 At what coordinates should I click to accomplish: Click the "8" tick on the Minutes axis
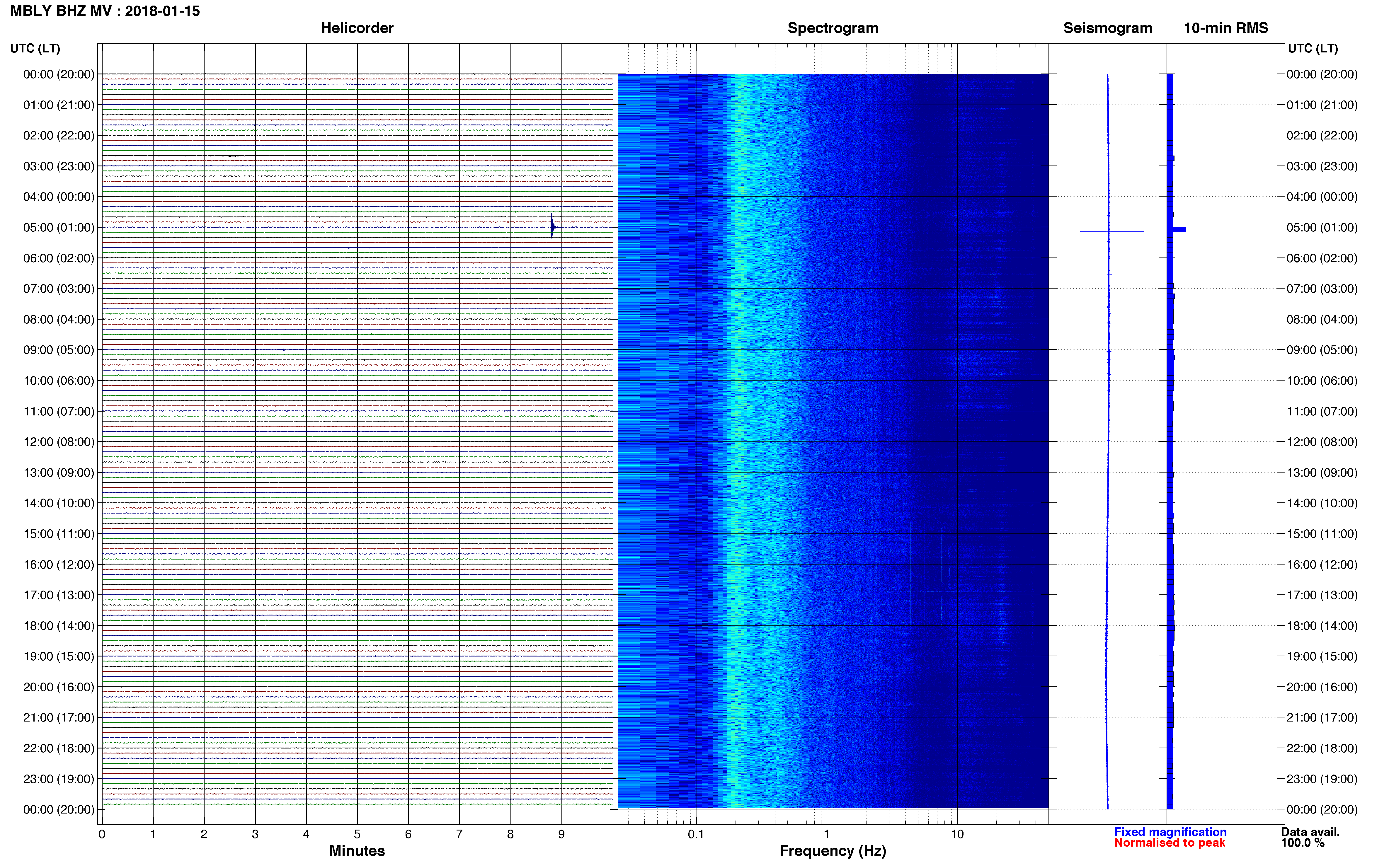510,834
